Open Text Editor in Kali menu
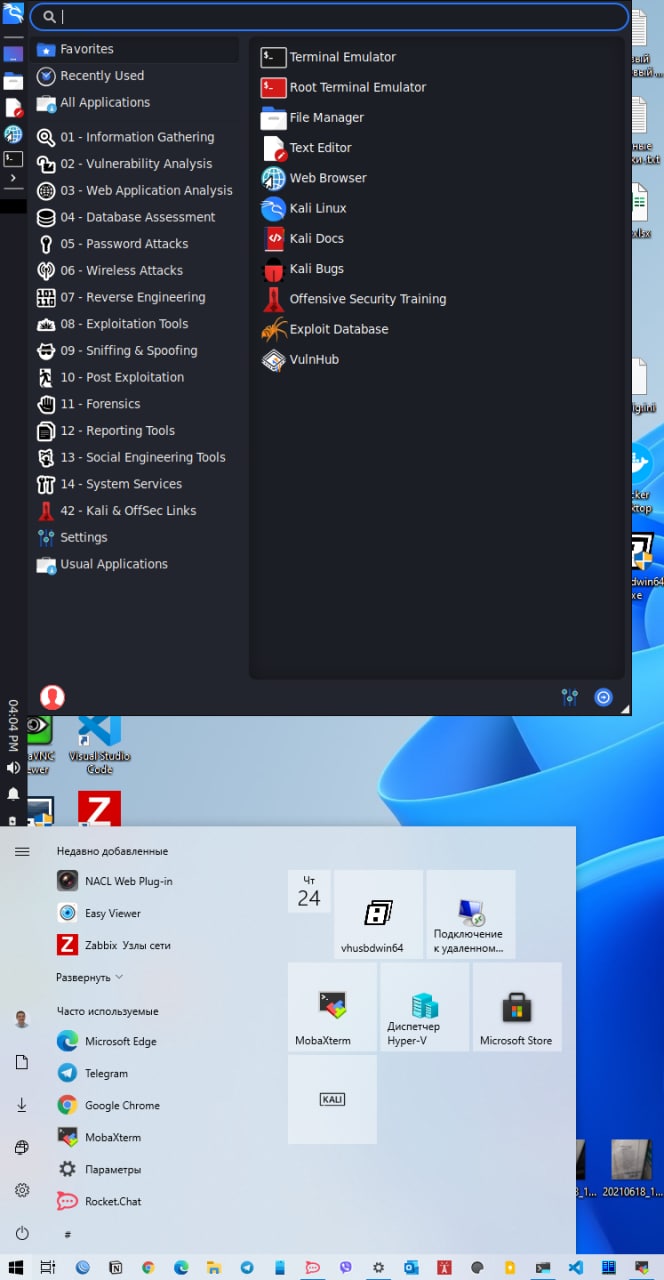The height and width of the screenshot is (1280, 664). tap(306, 147)
